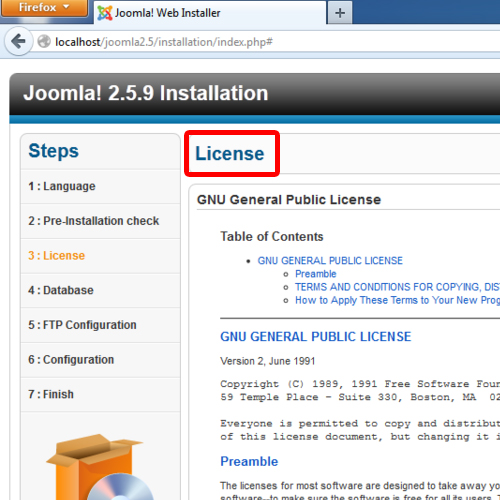This screenshot has height=500, width=500.
Task: Open GNU GENERAL PUBLIC LICENSE contents link
Action: (x=330, y=261)
